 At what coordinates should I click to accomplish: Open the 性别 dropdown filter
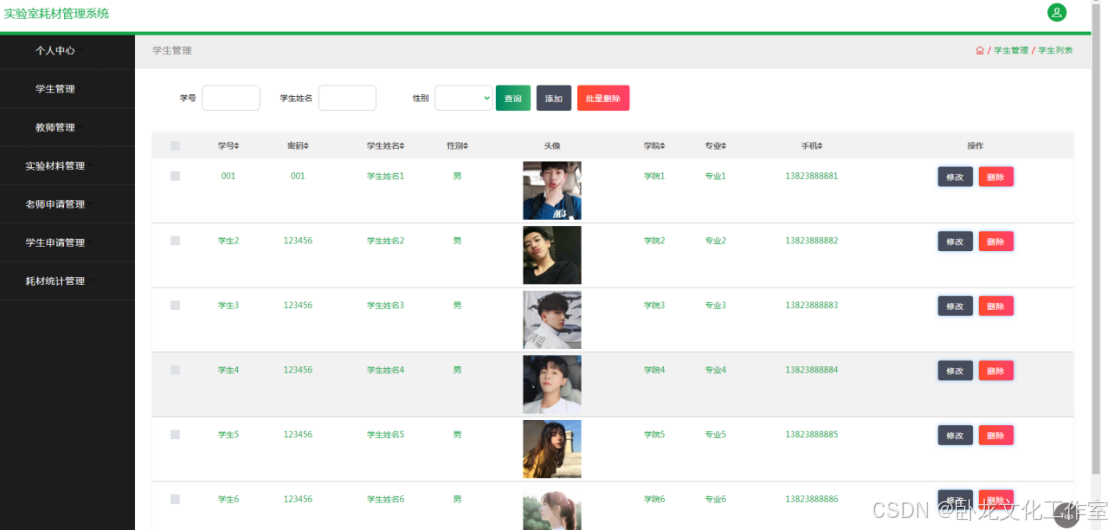point(464,98)
